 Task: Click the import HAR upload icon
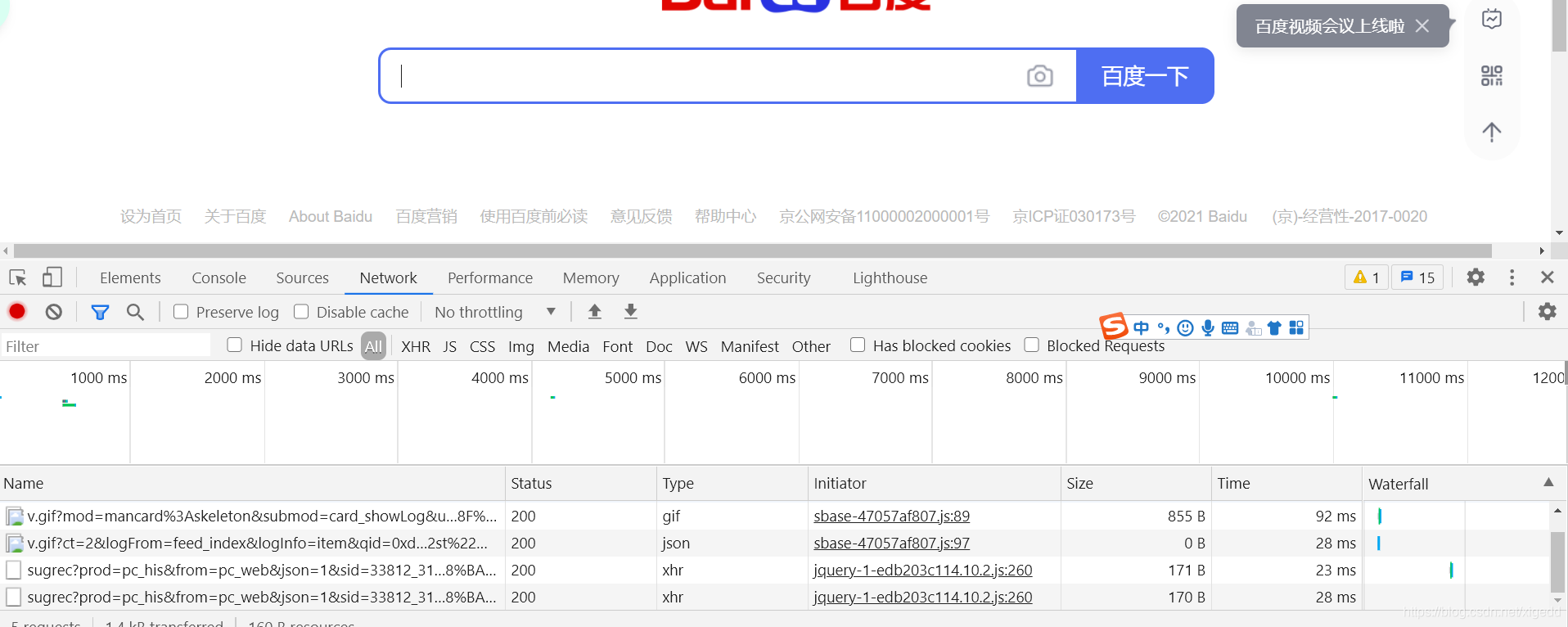click(x=595, y=311)
